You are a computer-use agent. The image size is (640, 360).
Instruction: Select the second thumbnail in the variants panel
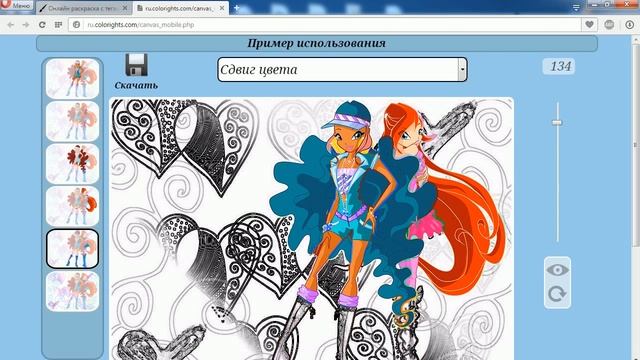tap(72, 121)
